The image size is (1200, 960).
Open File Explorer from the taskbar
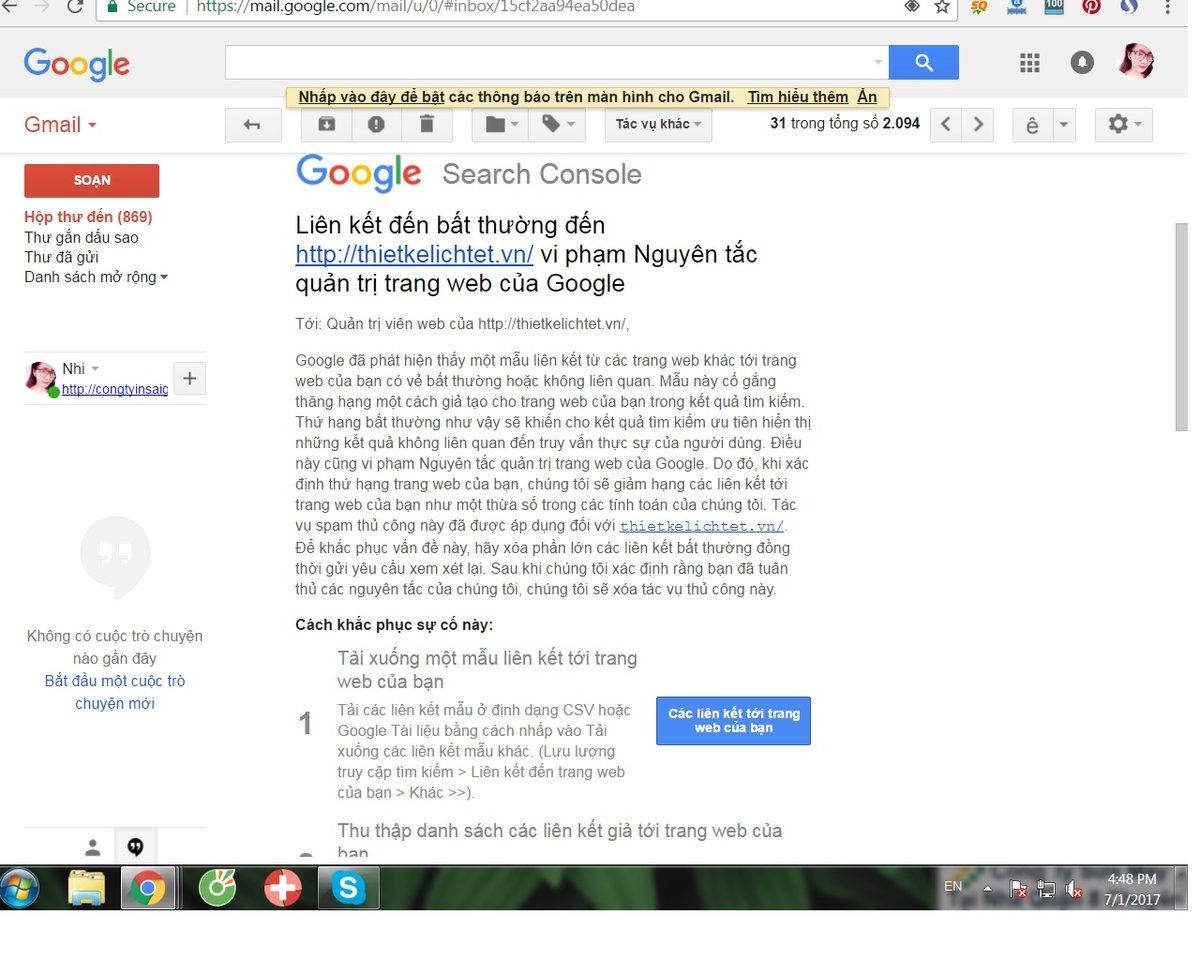point(86,888)
